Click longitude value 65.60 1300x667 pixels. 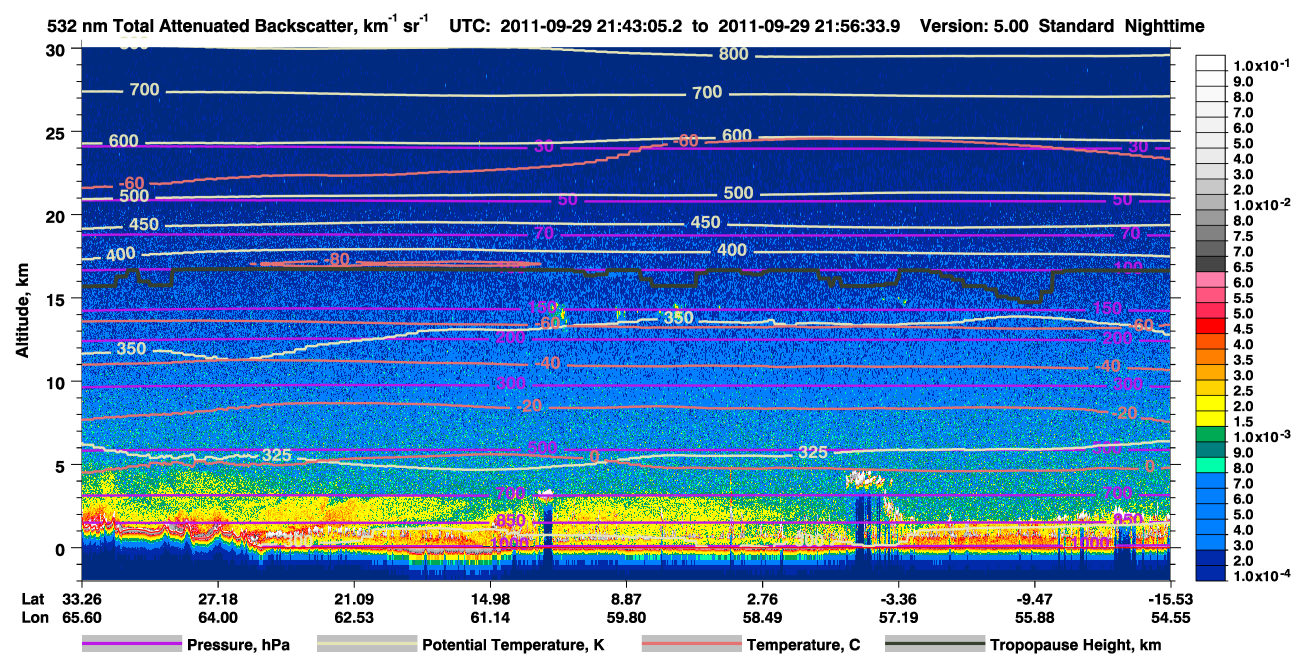pos(82,618)
